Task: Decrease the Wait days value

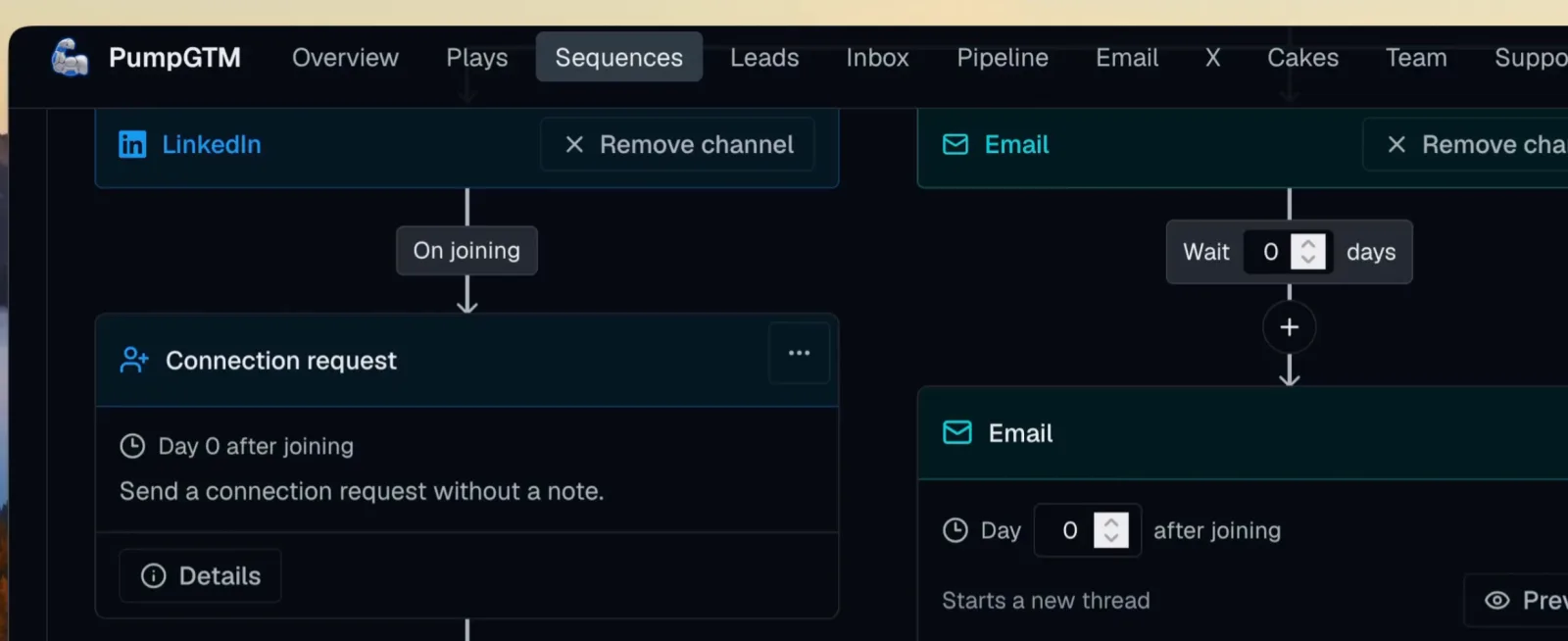Action: click(1308, 261)
